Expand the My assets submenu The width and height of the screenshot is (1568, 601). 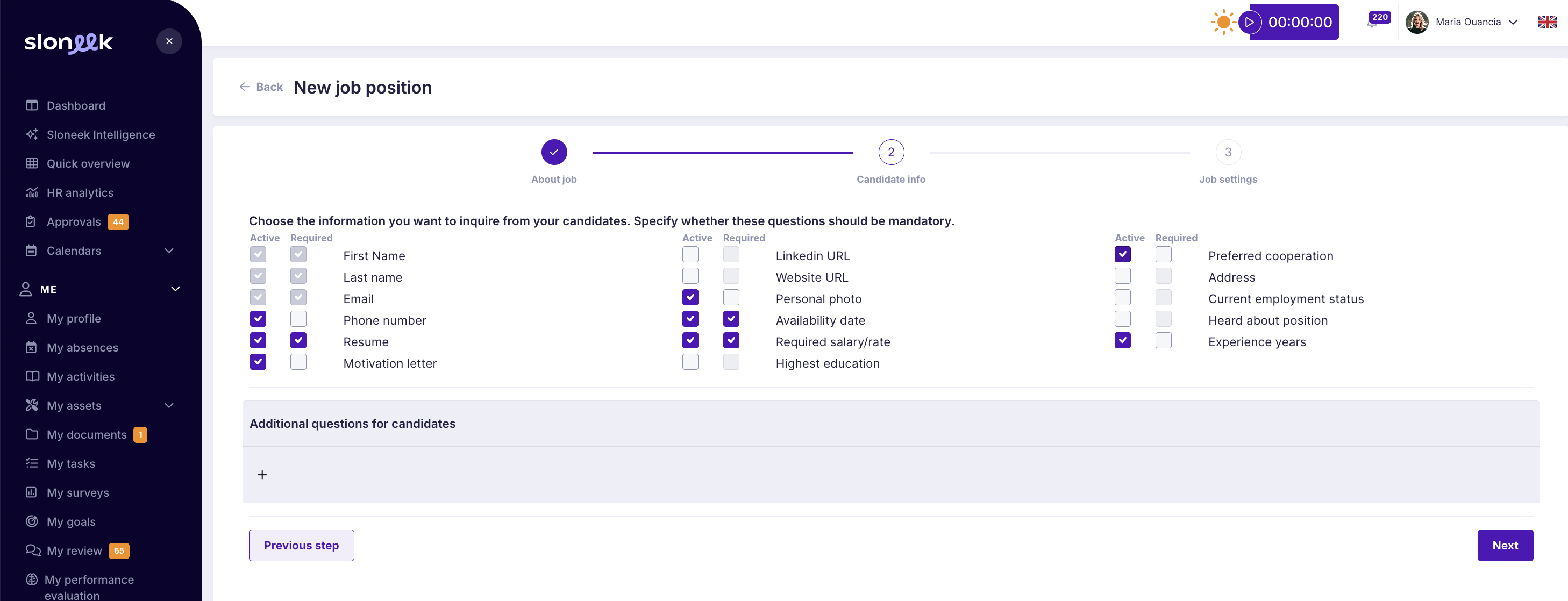[169, 406]
